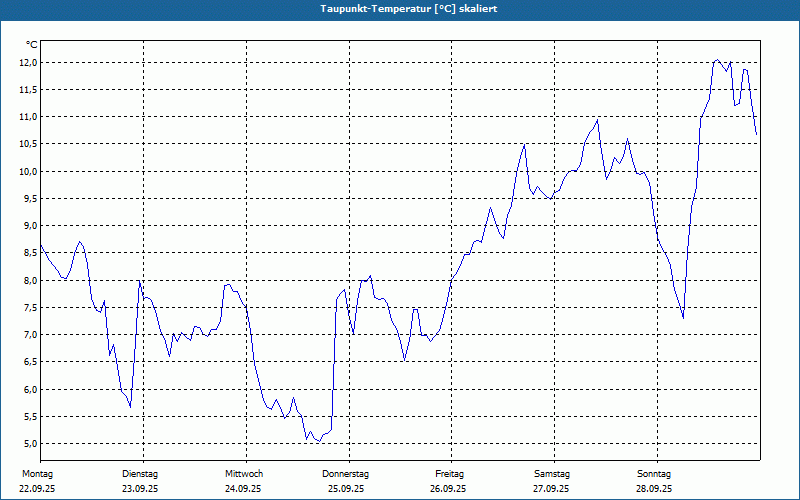
Task: Click the 7,5 y-axis value
Action: coord(30,308)
